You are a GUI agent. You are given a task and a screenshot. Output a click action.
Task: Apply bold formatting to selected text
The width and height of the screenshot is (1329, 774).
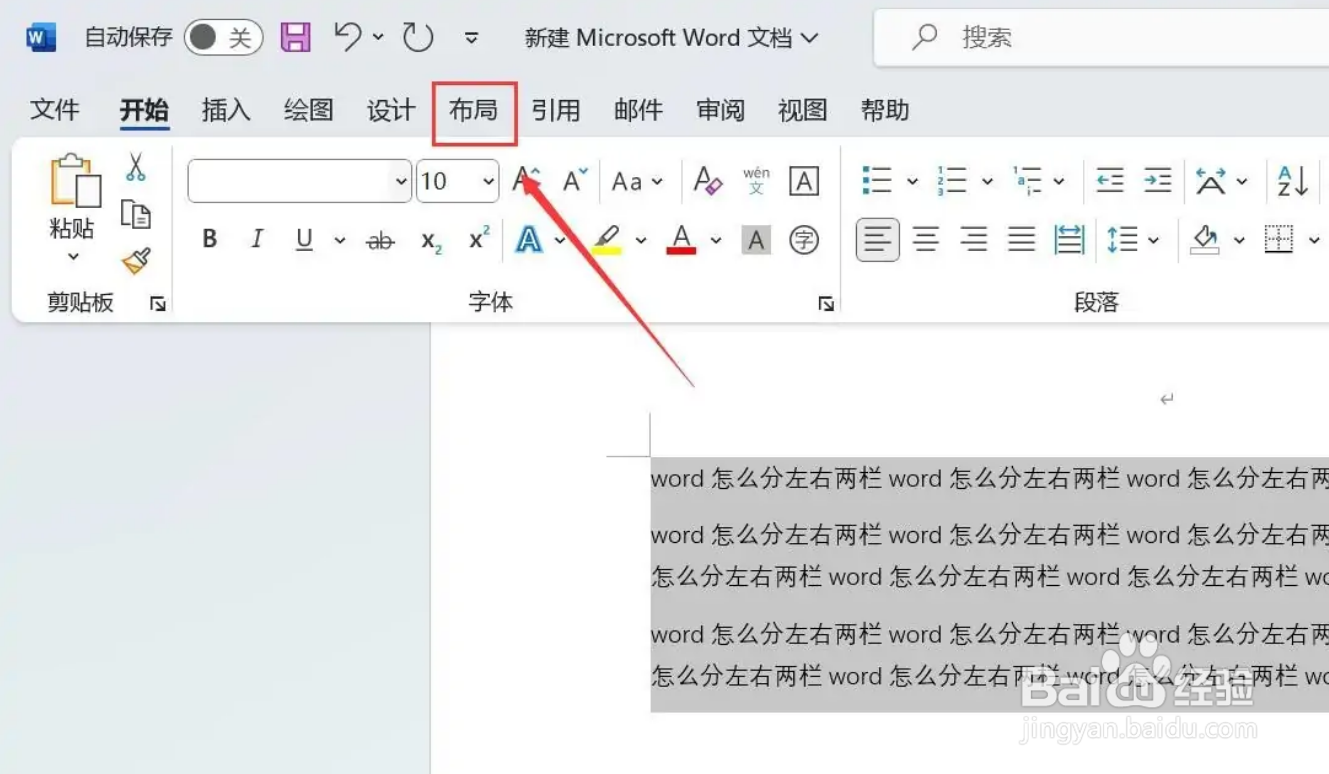(x=209, y=238)
